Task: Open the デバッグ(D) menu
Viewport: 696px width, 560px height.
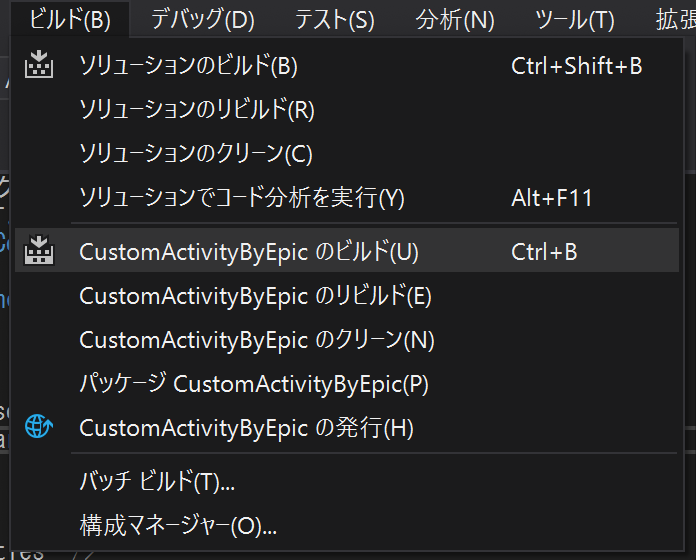Action: coord(203,19)
